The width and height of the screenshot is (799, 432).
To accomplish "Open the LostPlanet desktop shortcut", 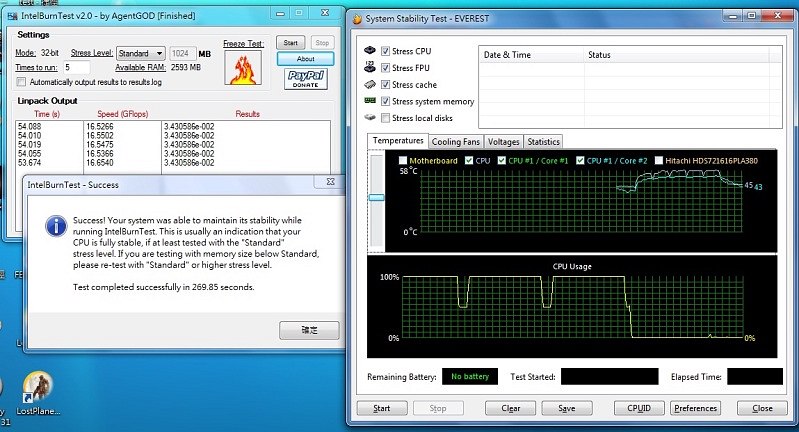I will (x=38, y=393).
